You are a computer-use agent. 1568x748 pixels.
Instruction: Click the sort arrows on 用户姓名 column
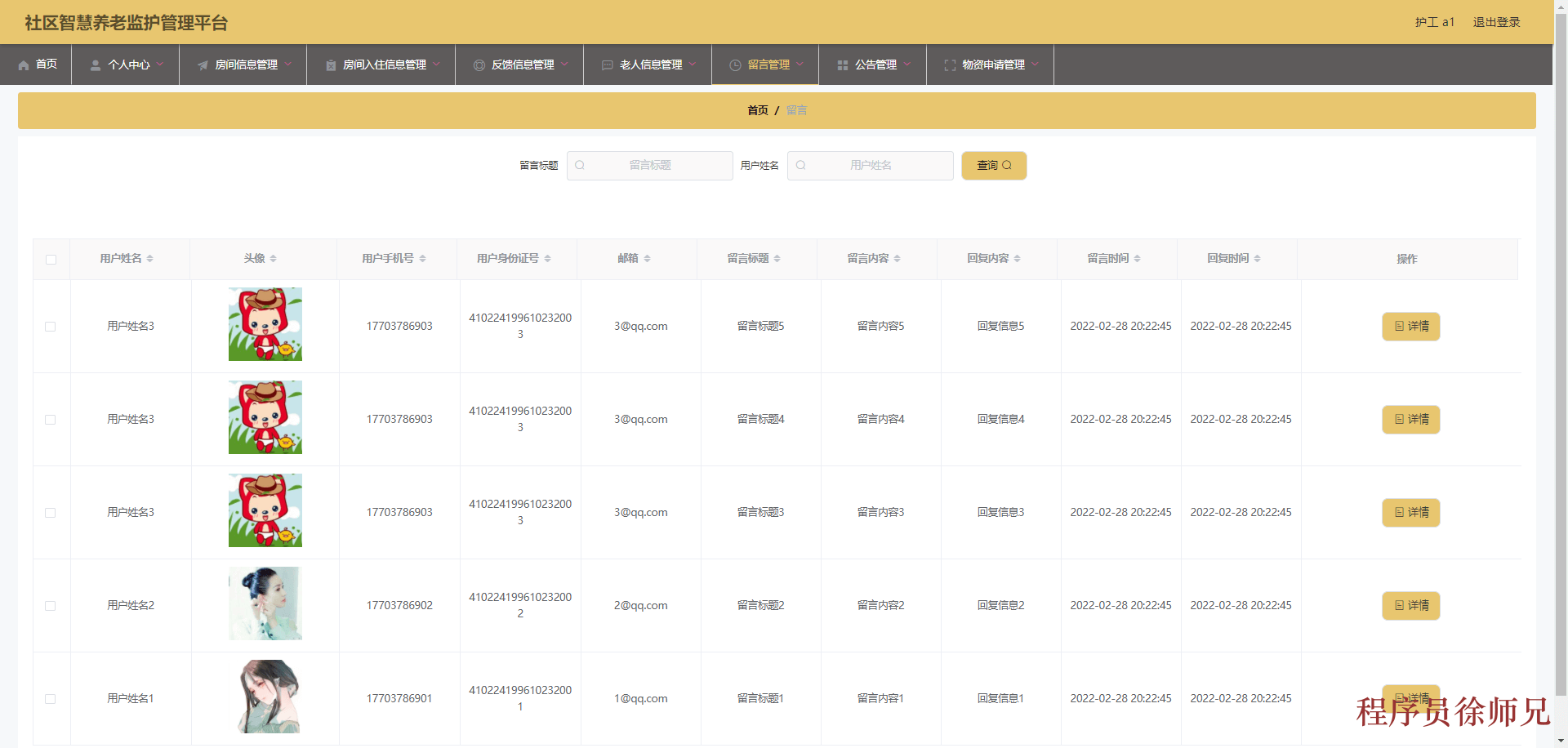tap(150, 259)
